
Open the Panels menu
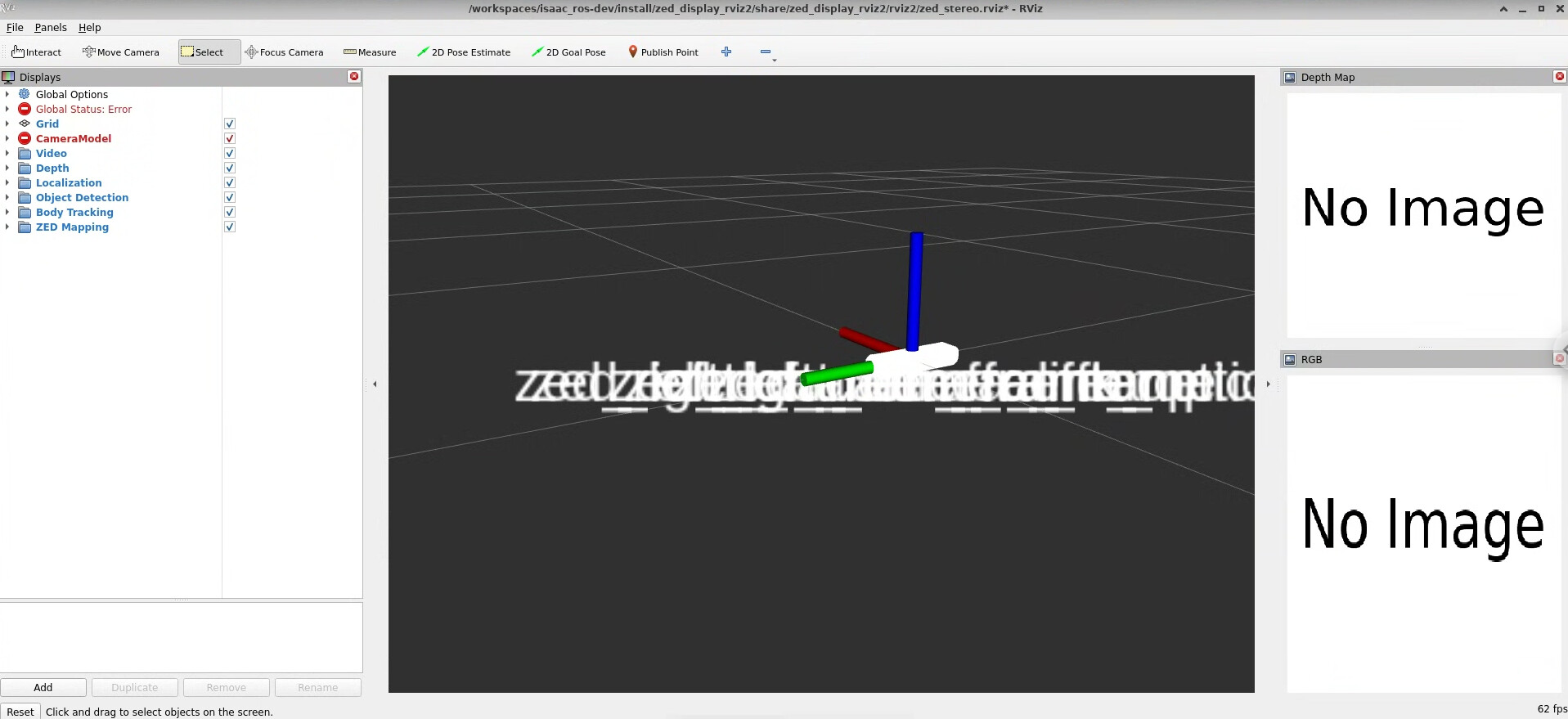point(50,28)
